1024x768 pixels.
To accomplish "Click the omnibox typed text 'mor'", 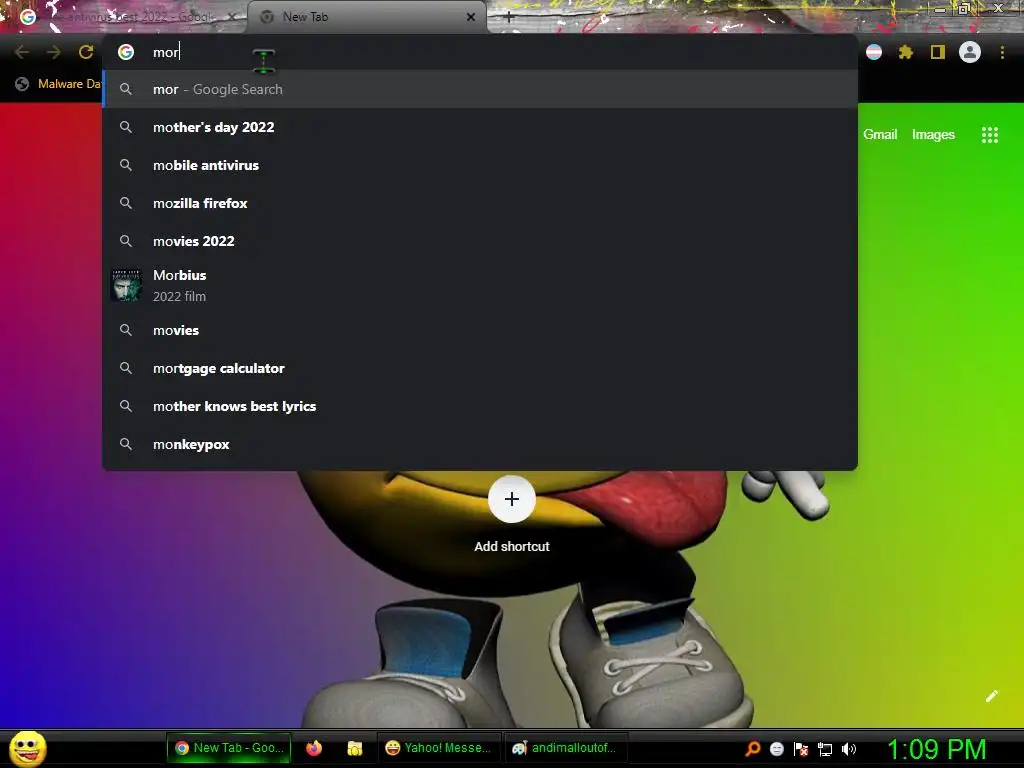I will (x=165, y=52).
